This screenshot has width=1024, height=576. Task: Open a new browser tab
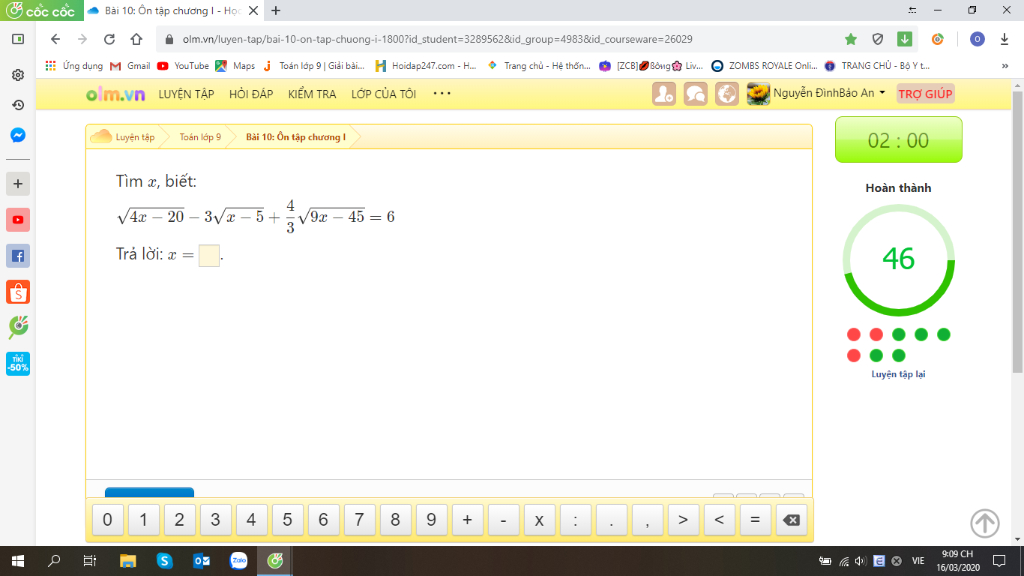point(276,10)
